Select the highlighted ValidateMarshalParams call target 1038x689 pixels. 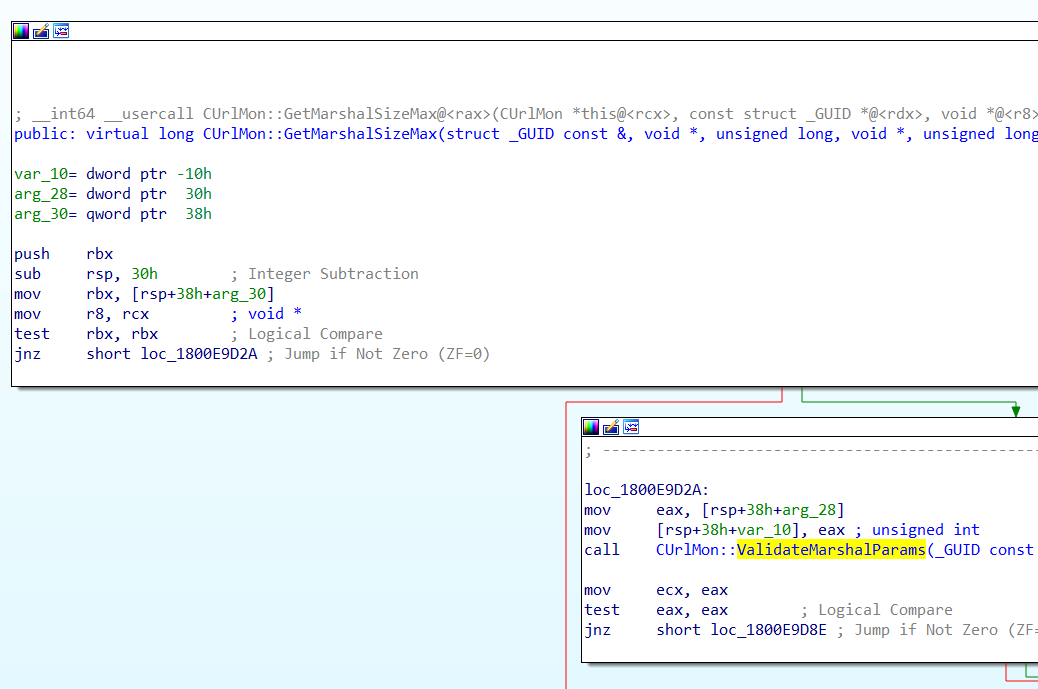click(x=831, y=549)
